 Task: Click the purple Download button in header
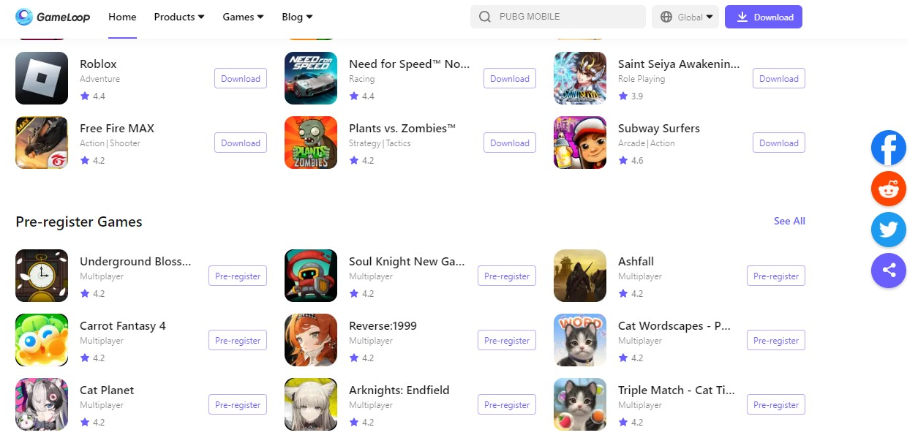click(763, 17)
